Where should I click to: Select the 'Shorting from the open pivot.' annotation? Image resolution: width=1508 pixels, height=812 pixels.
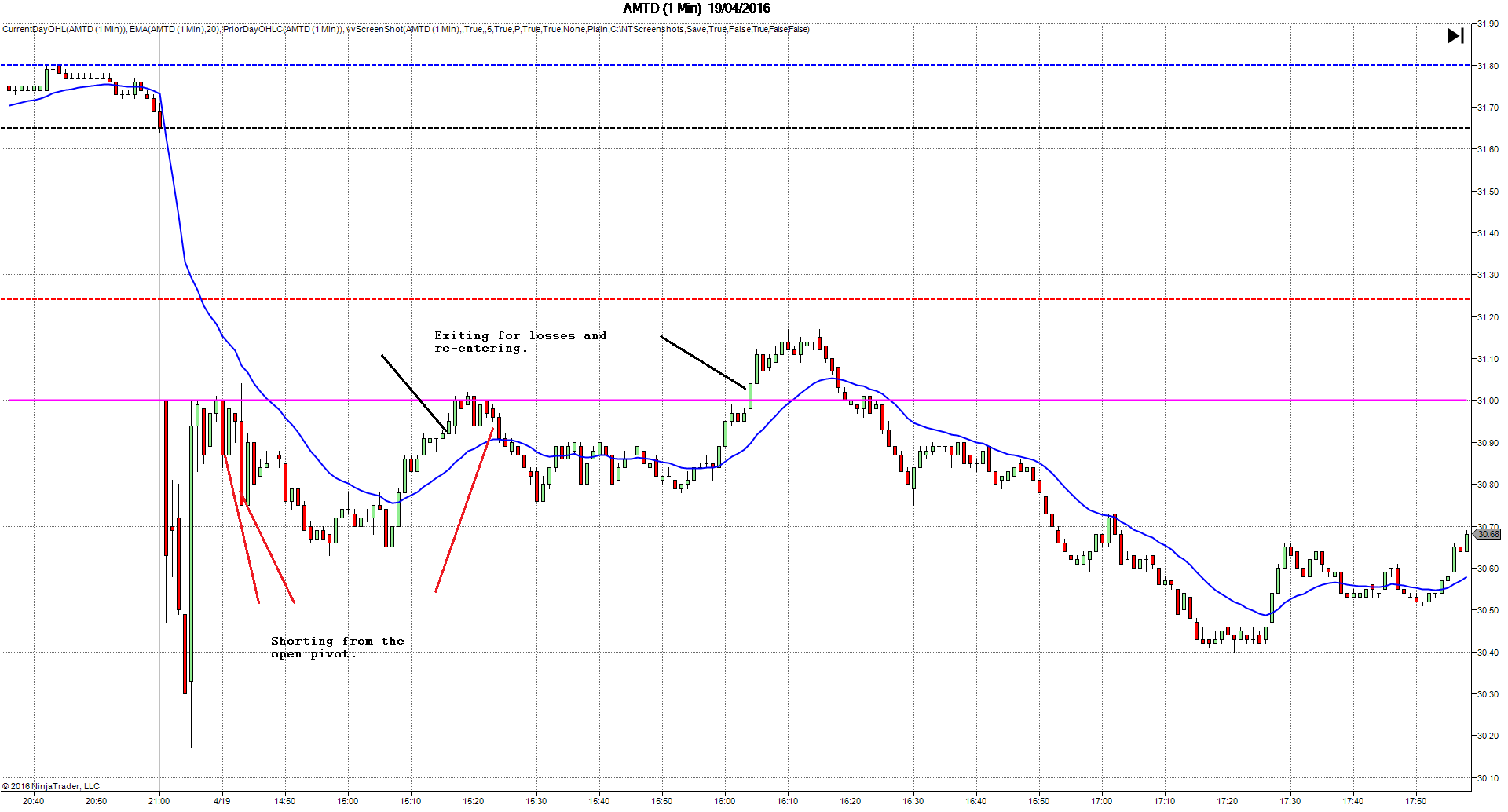pos(338,647)
